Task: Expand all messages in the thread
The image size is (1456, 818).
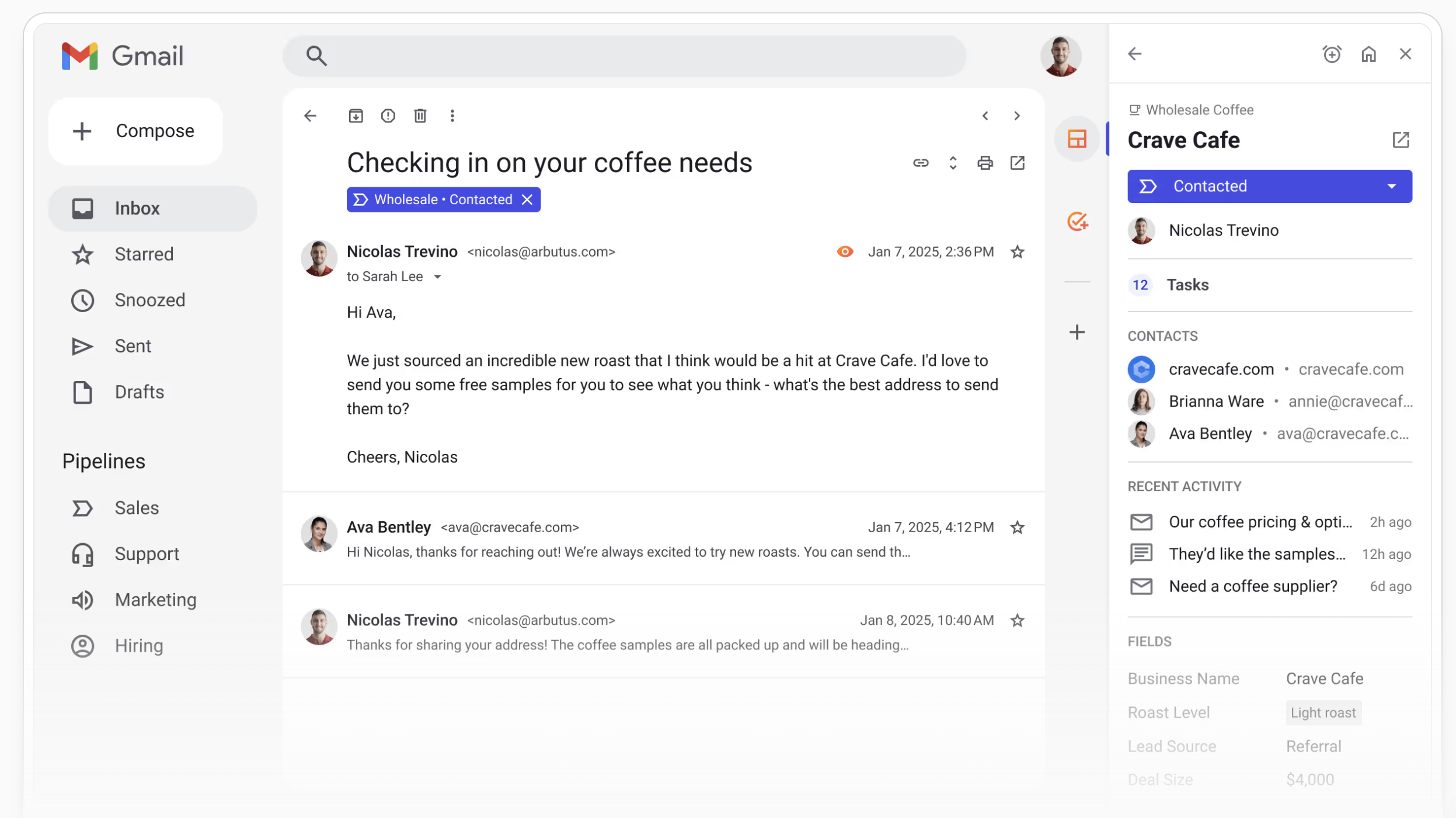Action: 952,163
